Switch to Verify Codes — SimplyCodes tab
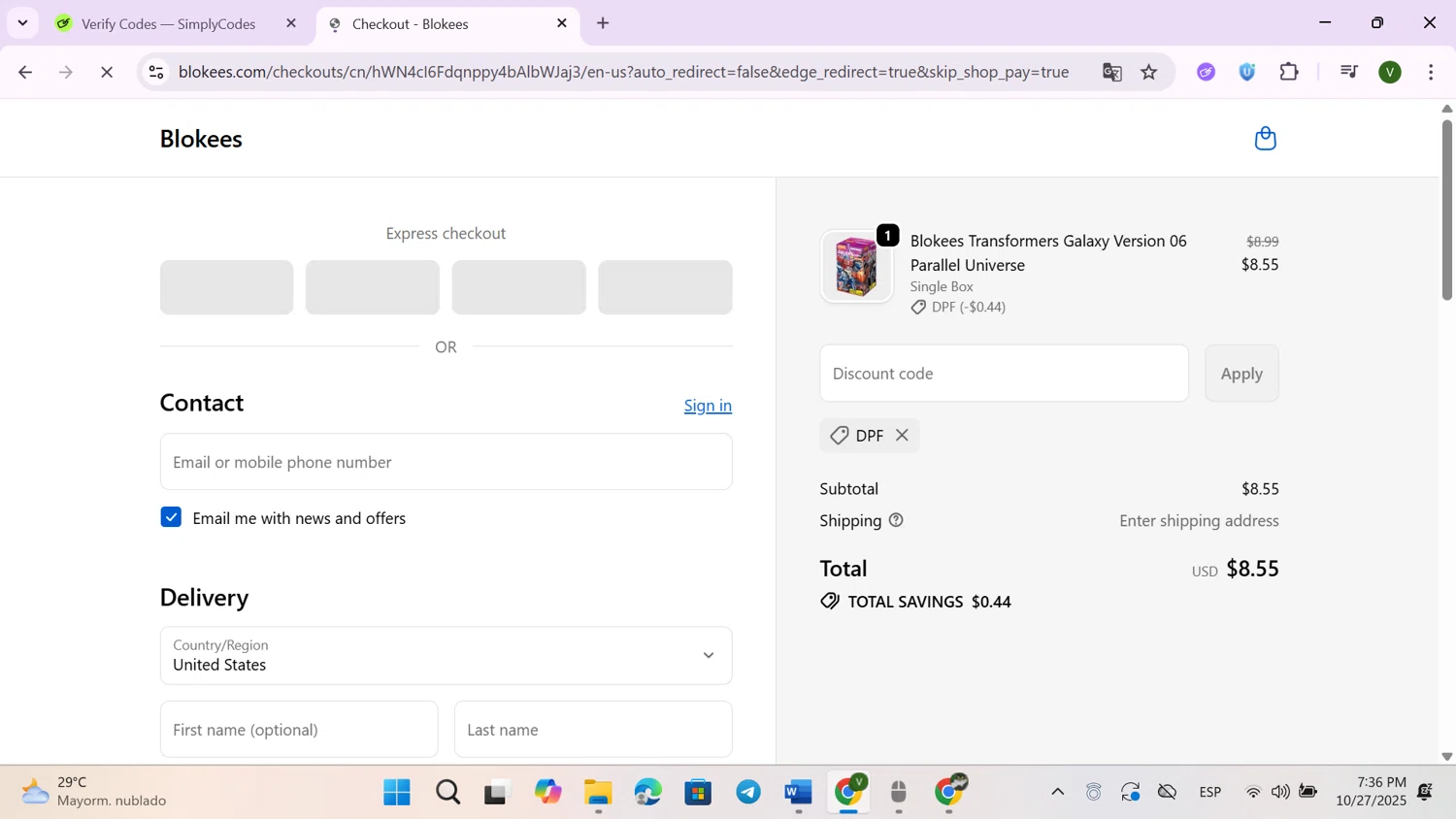The height and width of the screenshot is (819, 1456). (167, 23)
